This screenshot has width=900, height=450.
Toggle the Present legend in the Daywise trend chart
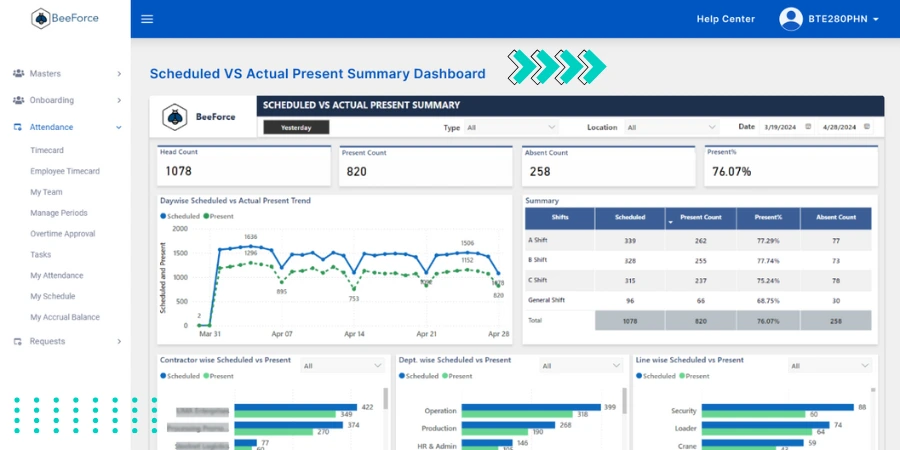[219, 216]
